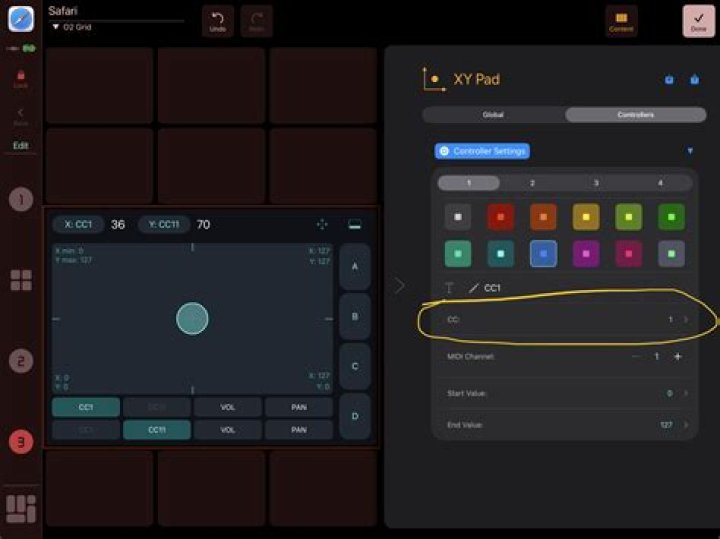Tap the panel layout icon in XY pad header
The height and width of the screenshot is (539, 720).
click(x=354, y=224)
